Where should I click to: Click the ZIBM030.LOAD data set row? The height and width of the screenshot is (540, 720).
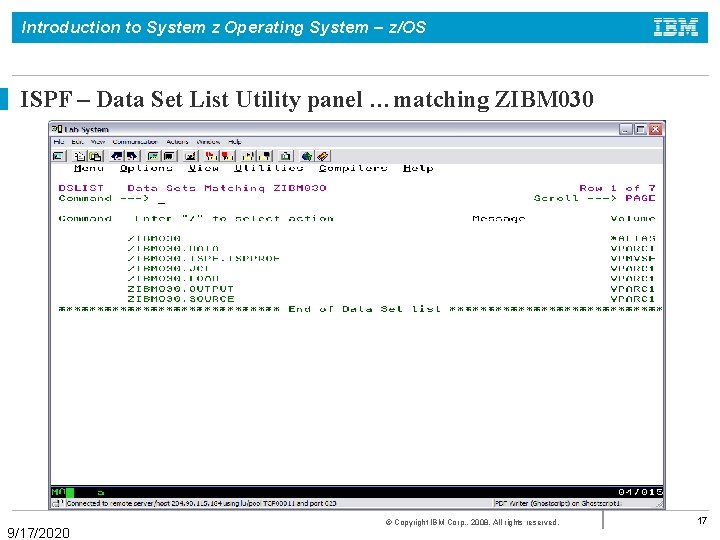pyautogui.click(x=173, y=279)
